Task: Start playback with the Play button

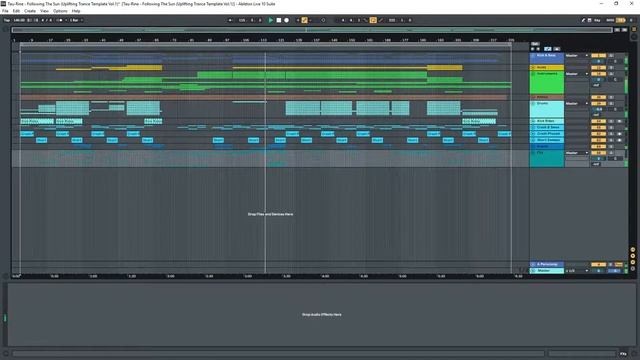Action: 271,20
